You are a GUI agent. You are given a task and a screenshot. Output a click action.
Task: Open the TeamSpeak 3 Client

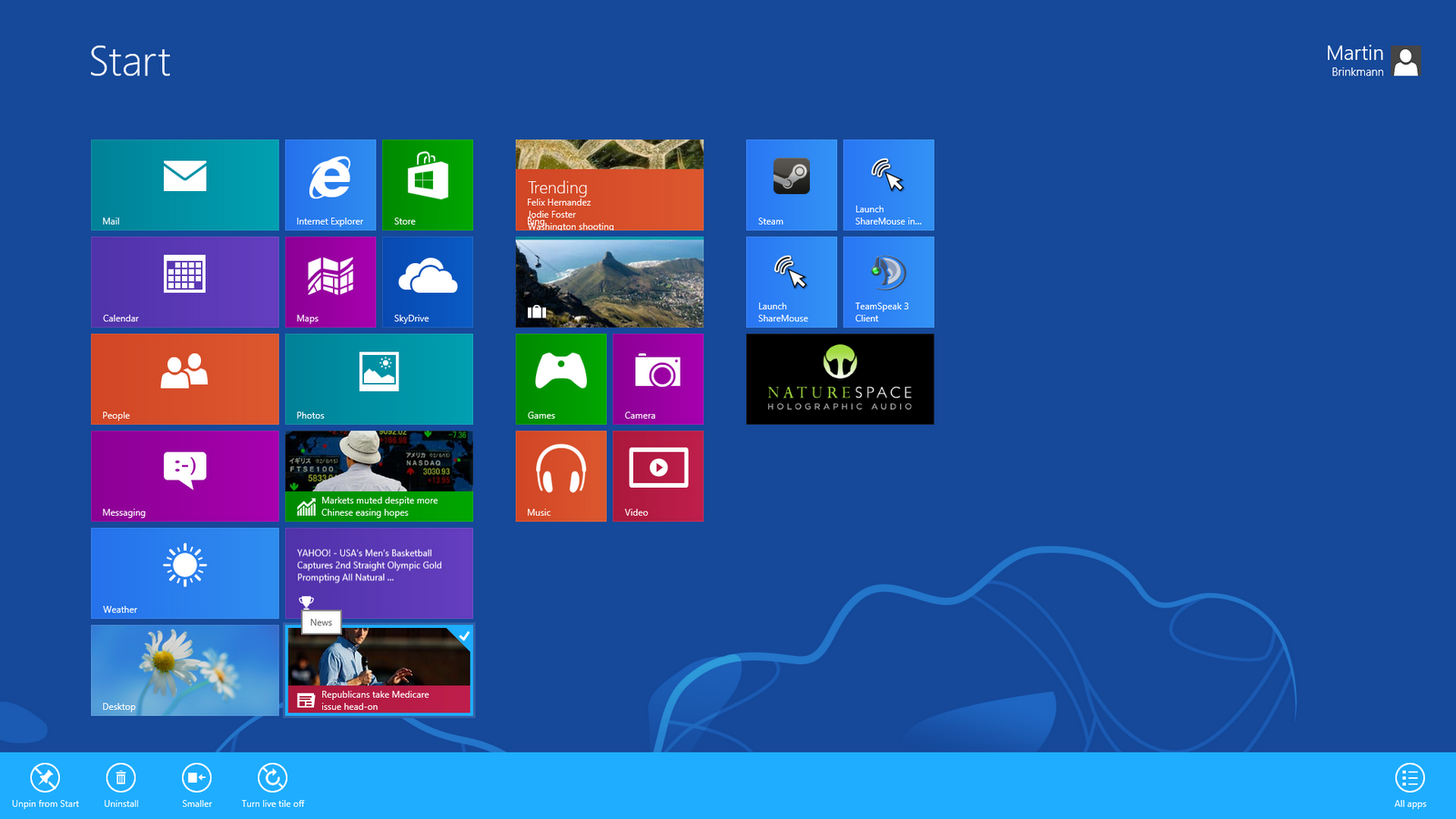point(888,282)
